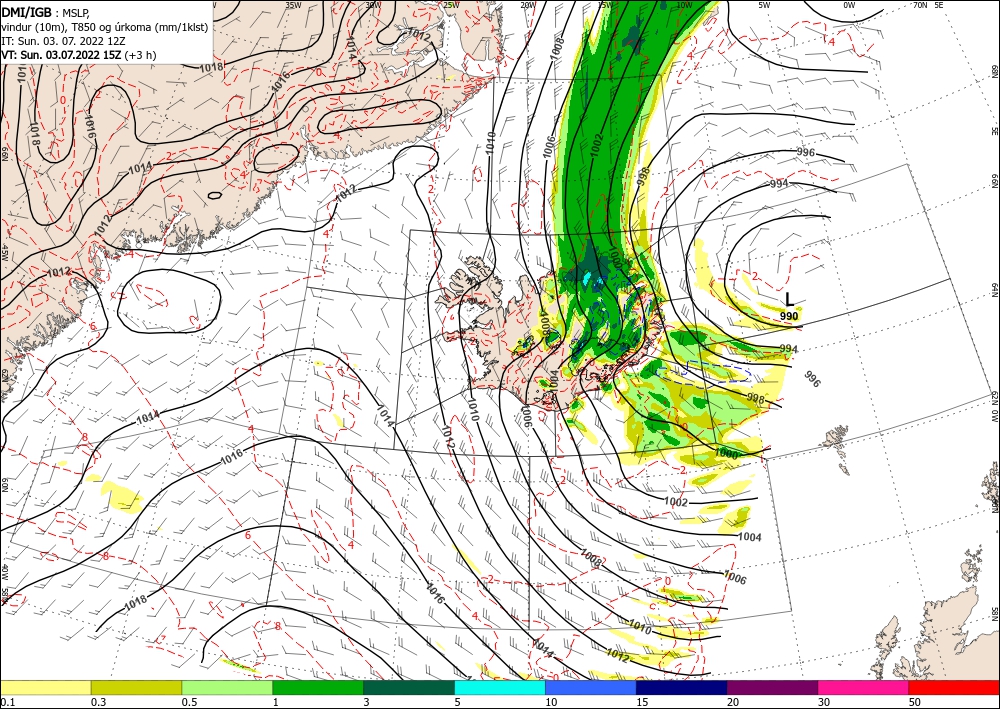The height and width of the screenshot is (709, 1000).
Task: Click the red 50 mm legend swatch
Action: click(x=954, y=687)
